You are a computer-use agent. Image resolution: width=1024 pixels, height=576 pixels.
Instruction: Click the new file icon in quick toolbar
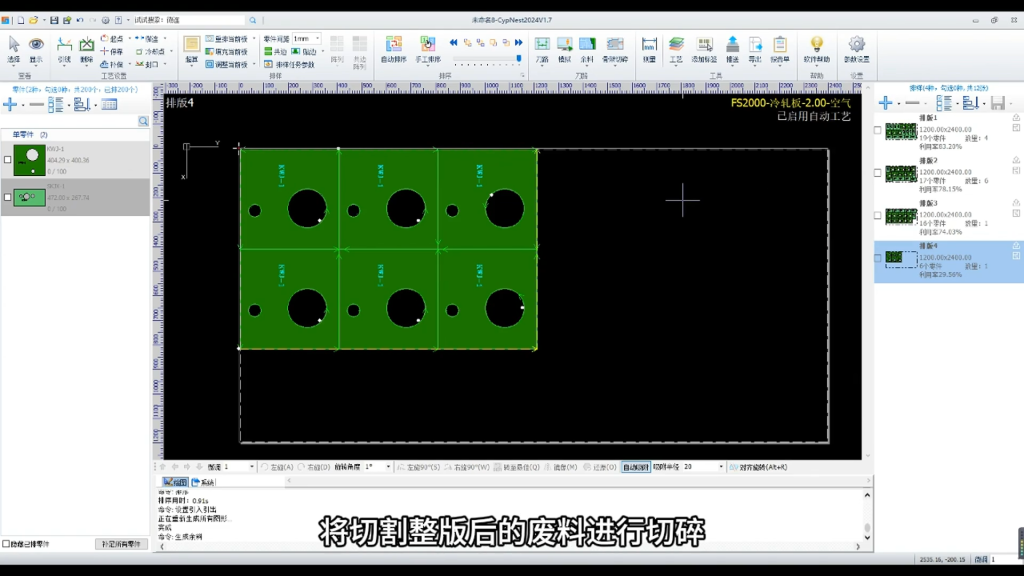point(21,20)
